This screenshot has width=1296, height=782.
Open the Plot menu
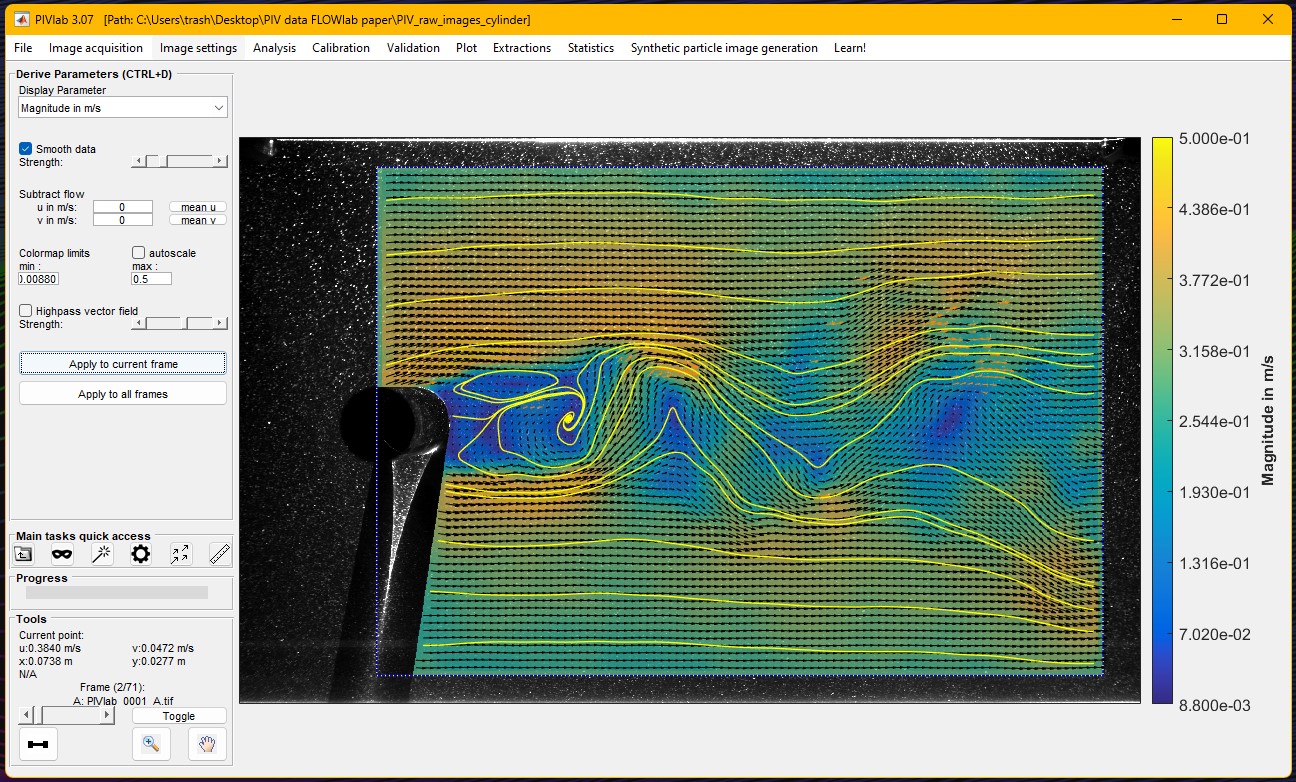click(x=466, y=48)
